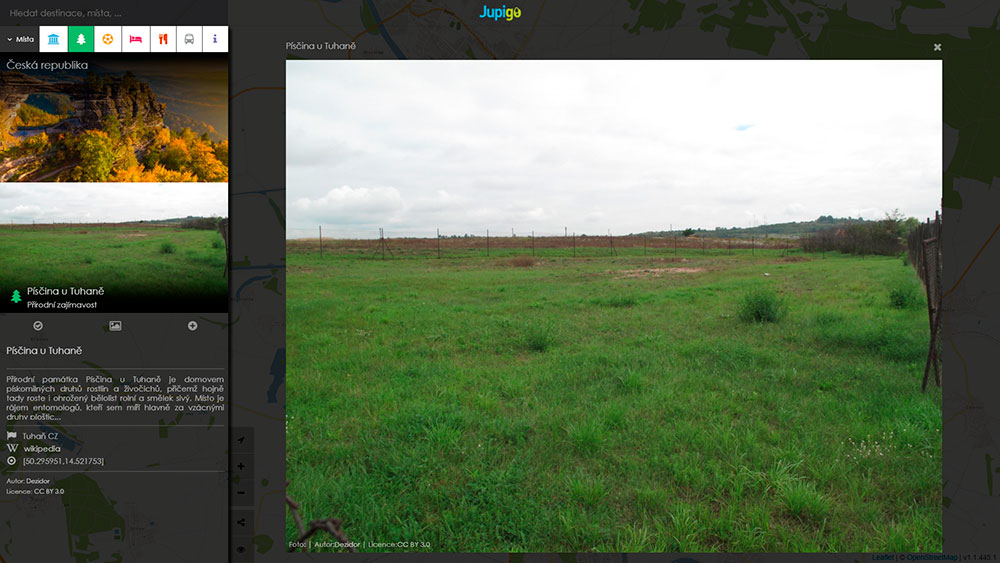Open the Písčina u Tuhaně card thumbnail

coord(114,247)
